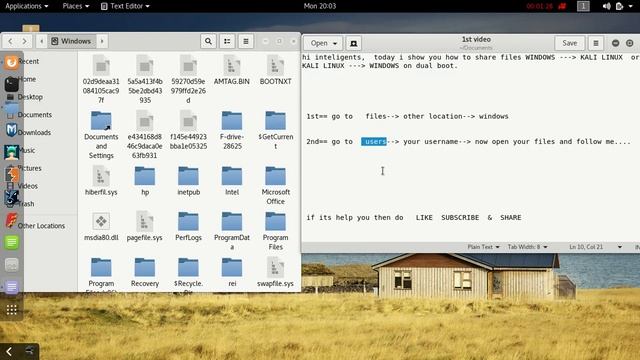Open the inetpub folder

pos(189,180)
